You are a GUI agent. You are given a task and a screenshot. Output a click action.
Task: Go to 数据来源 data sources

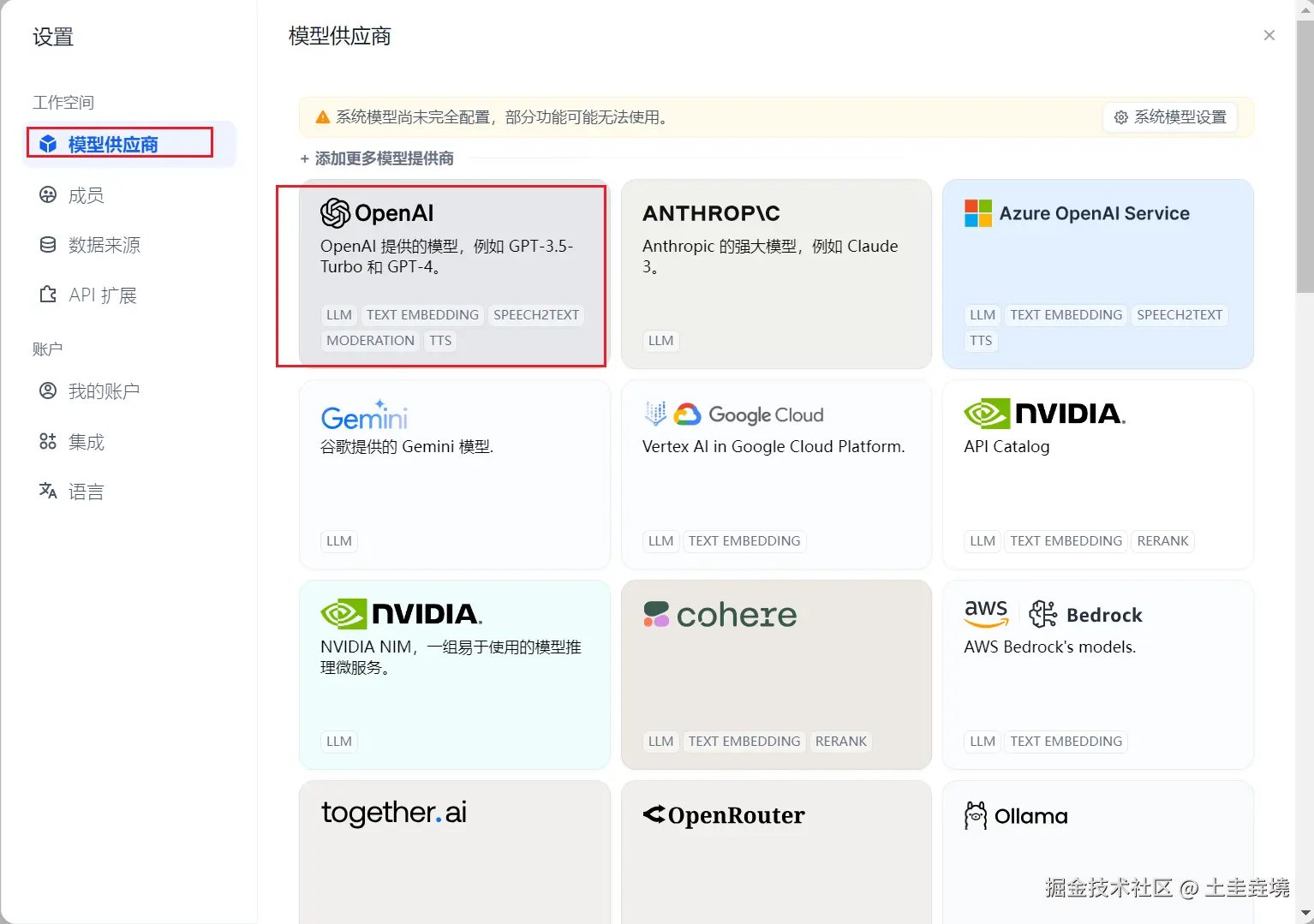click(x=104, y=245)
